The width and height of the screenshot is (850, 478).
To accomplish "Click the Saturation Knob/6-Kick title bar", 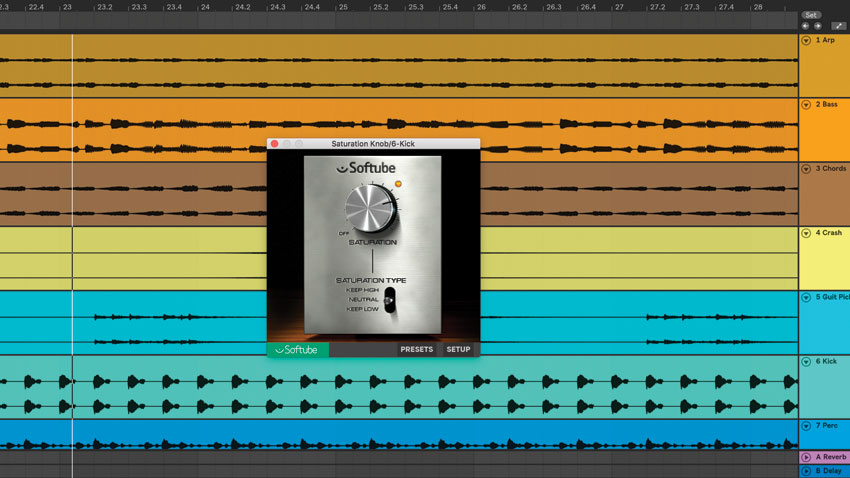I will pos(373,144).
